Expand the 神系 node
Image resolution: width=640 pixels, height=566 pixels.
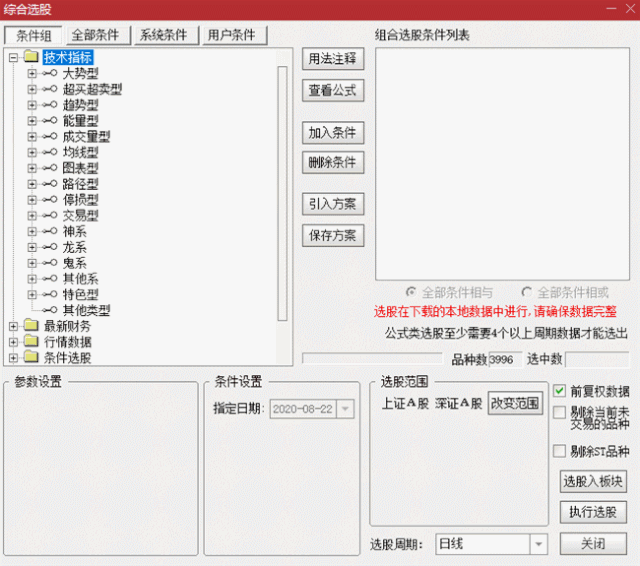[x=32, y=231]
